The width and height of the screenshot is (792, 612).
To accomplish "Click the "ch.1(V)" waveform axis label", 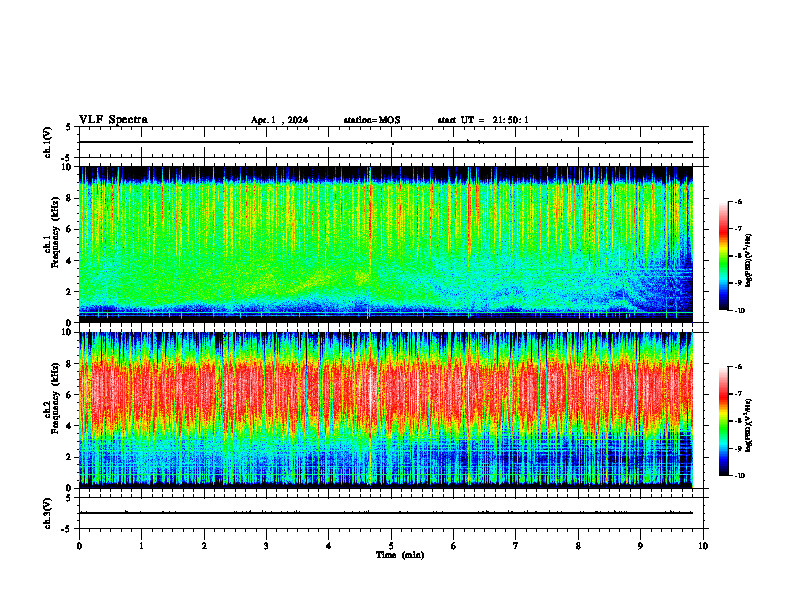I will point(48,142).
